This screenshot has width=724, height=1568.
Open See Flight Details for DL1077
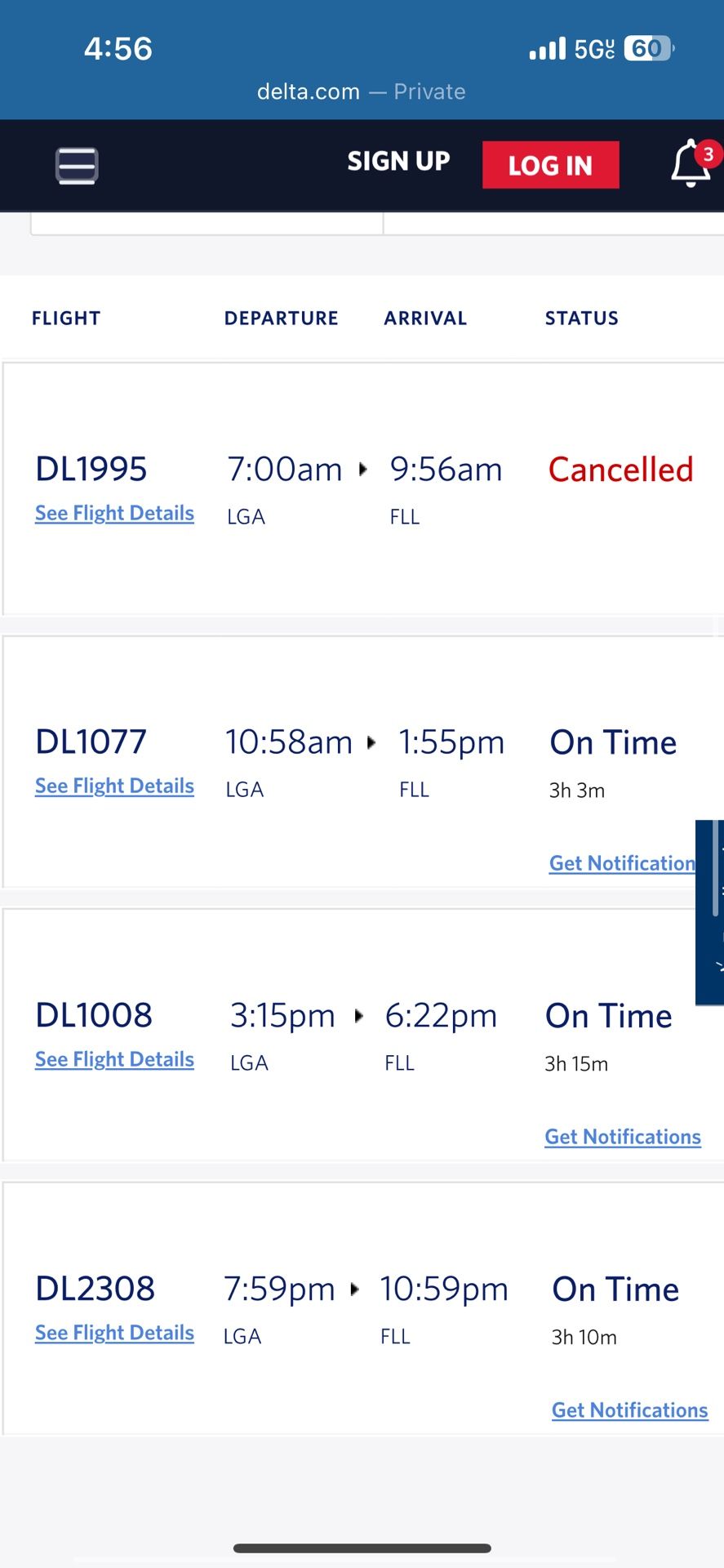coord(114,786)
